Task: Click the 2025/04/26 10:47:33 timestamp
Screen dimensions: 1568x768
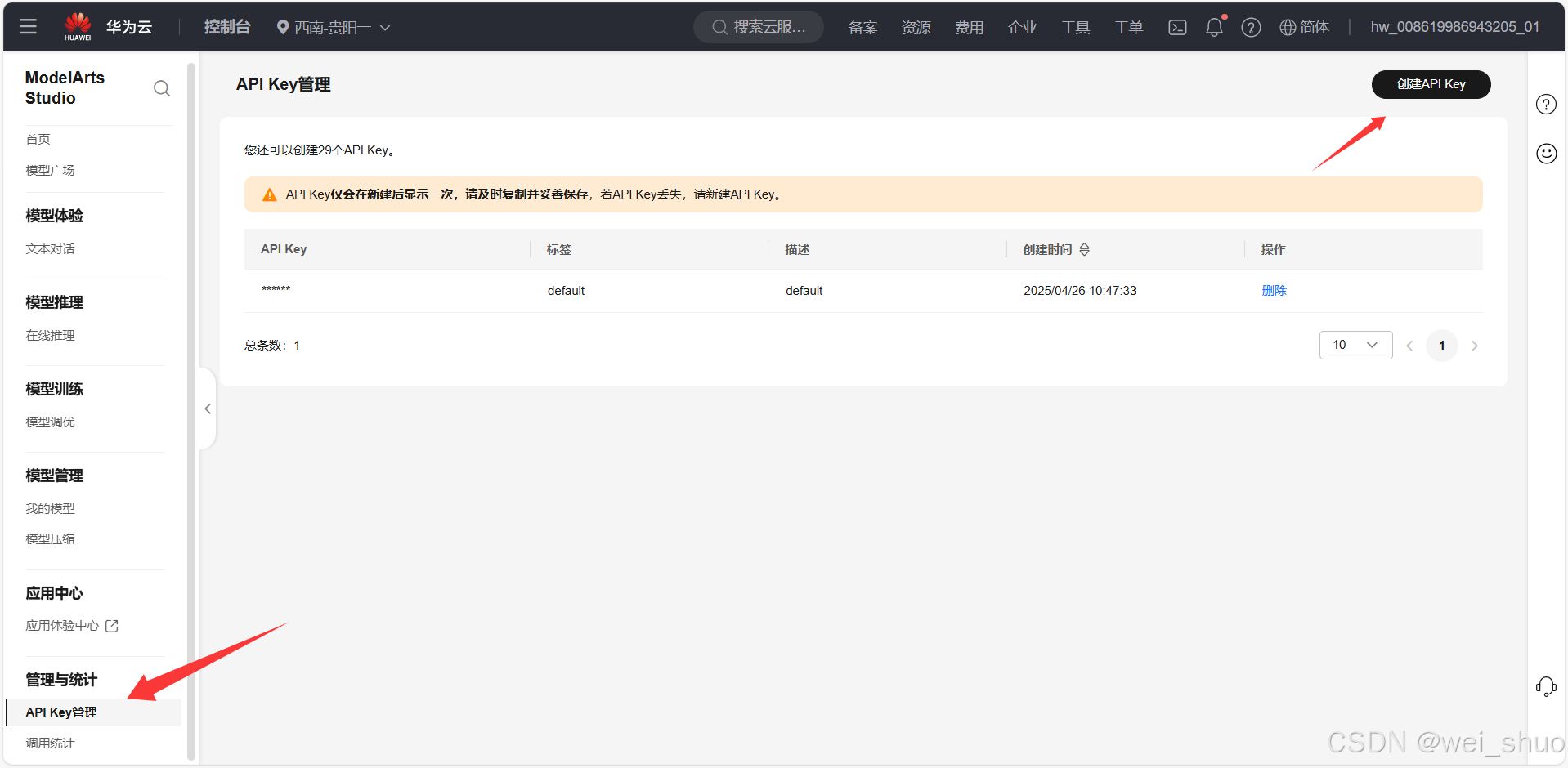Action: (1080, 291)
